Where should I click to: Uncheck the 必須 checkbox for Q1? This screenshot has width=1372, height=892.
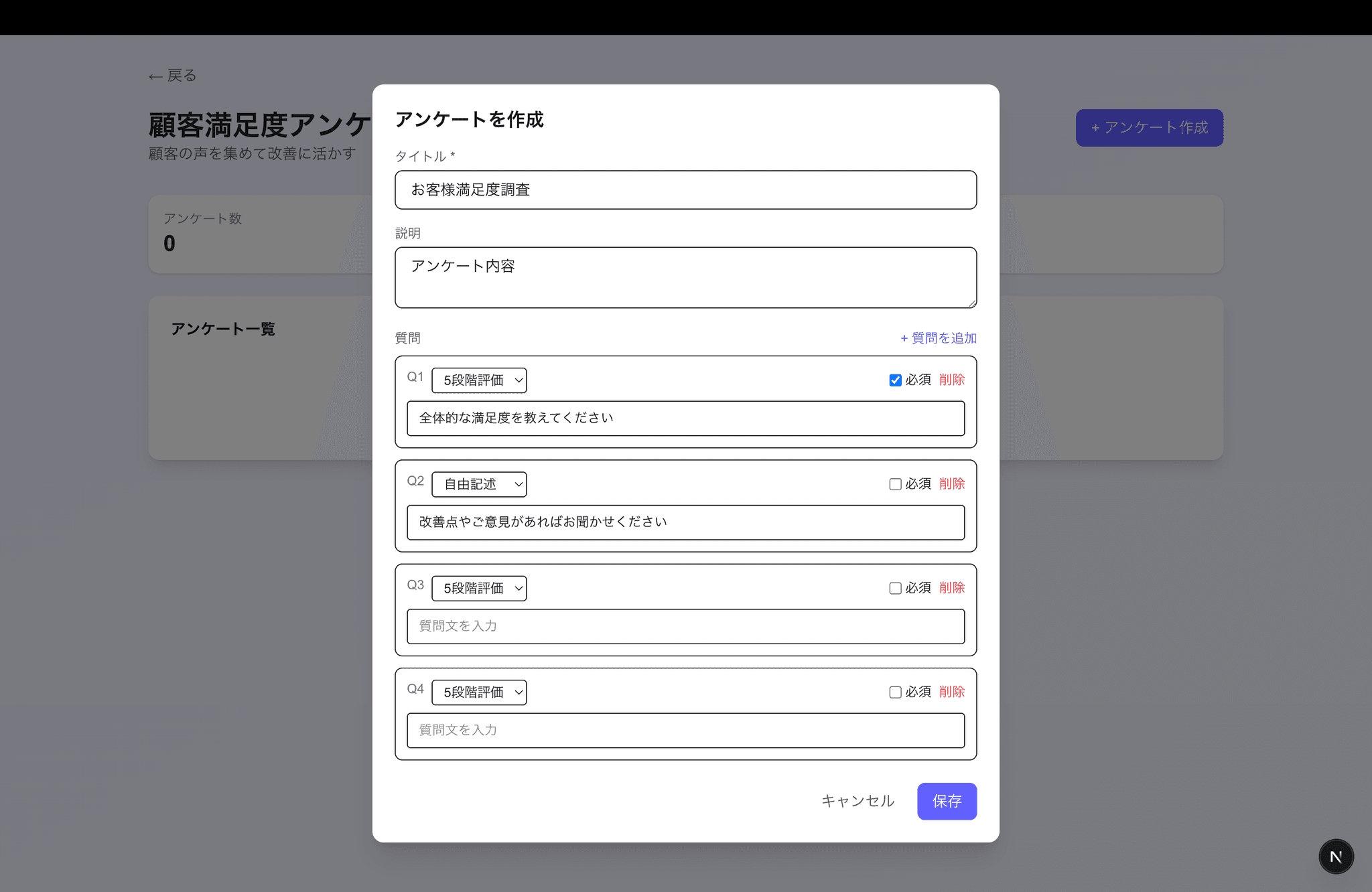click(895, 380)
